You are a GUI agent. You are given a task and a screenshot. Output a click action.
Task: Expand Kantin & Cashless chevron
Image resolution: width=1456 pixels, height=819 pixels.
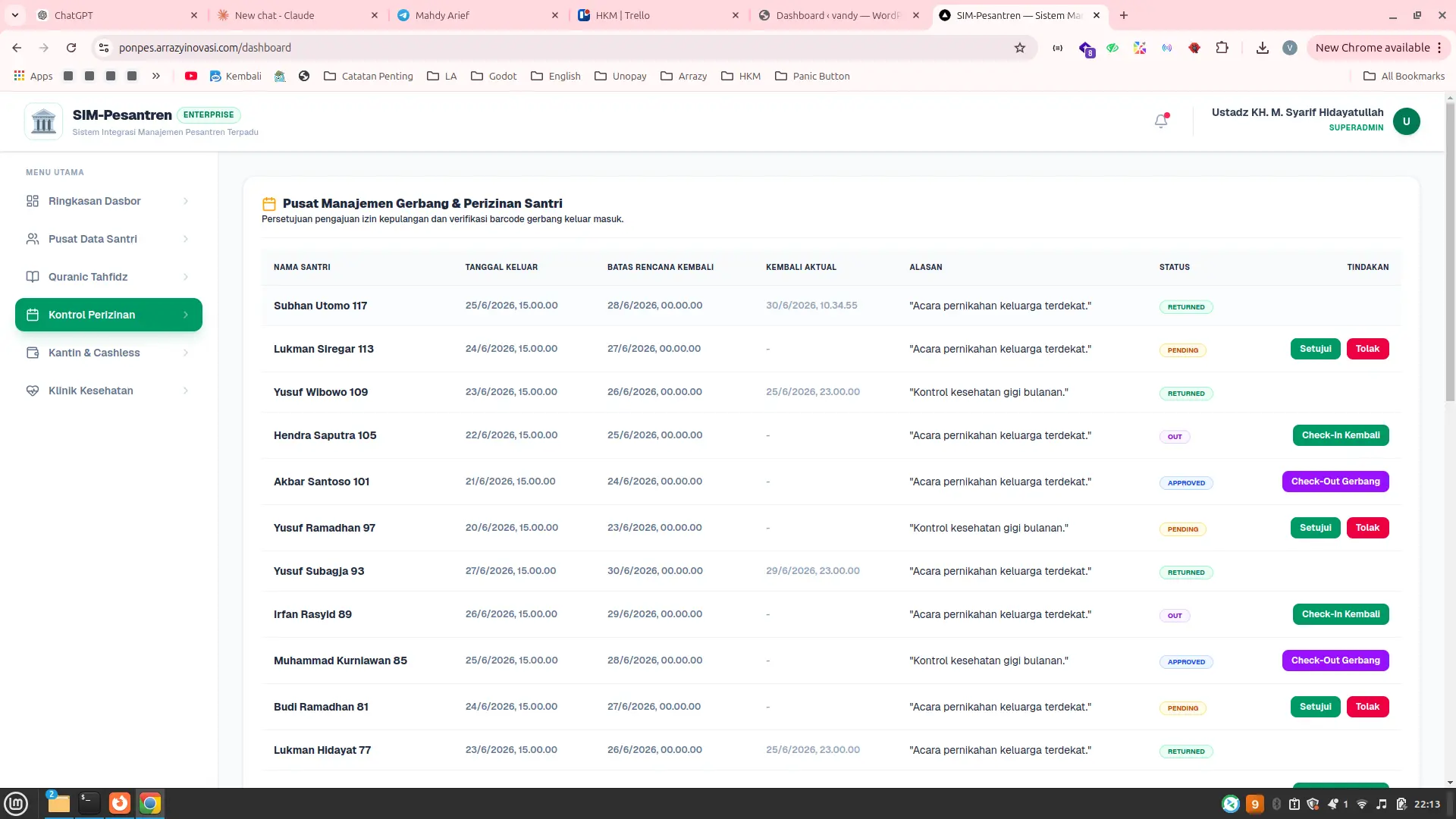[x=186, y=353]
